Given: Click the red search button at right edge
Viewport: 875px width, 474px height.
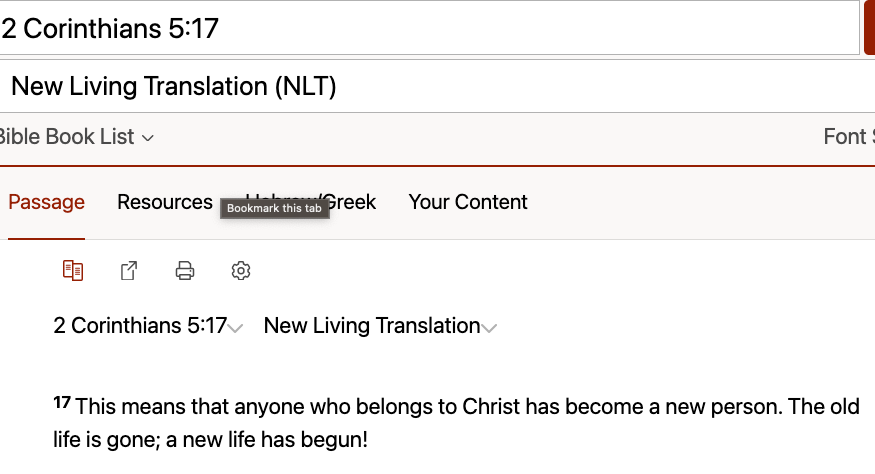Looking at the screenshot, I should pos(869,28).
